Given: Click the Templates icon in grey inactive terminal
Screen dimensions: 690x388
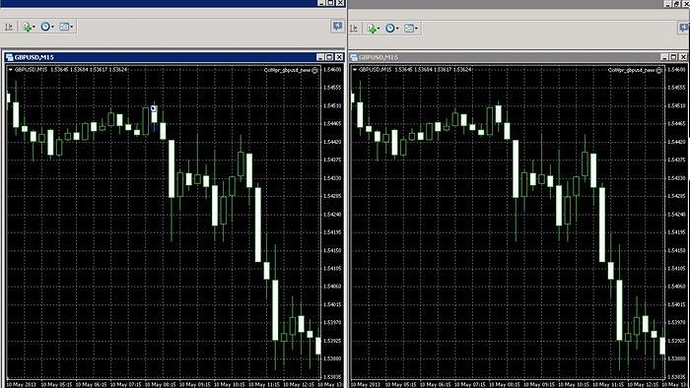Looking at the screenshot, I should pyautogui.click(x=408, y=28).
